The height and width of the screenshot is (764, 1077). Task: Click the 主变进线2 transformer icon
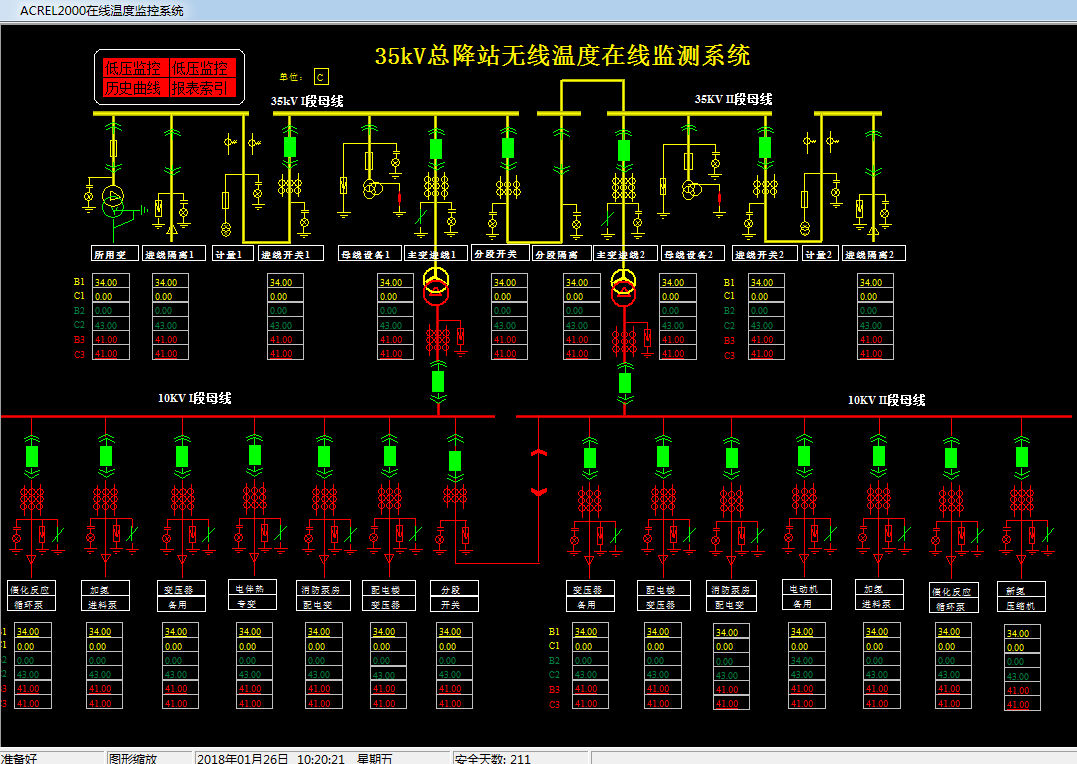(624, 288)
